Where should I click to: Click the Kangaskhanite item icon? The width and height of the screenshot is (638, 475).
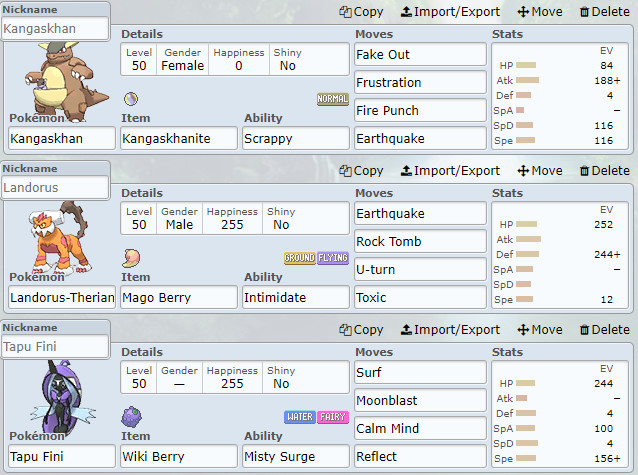point(131,99)
